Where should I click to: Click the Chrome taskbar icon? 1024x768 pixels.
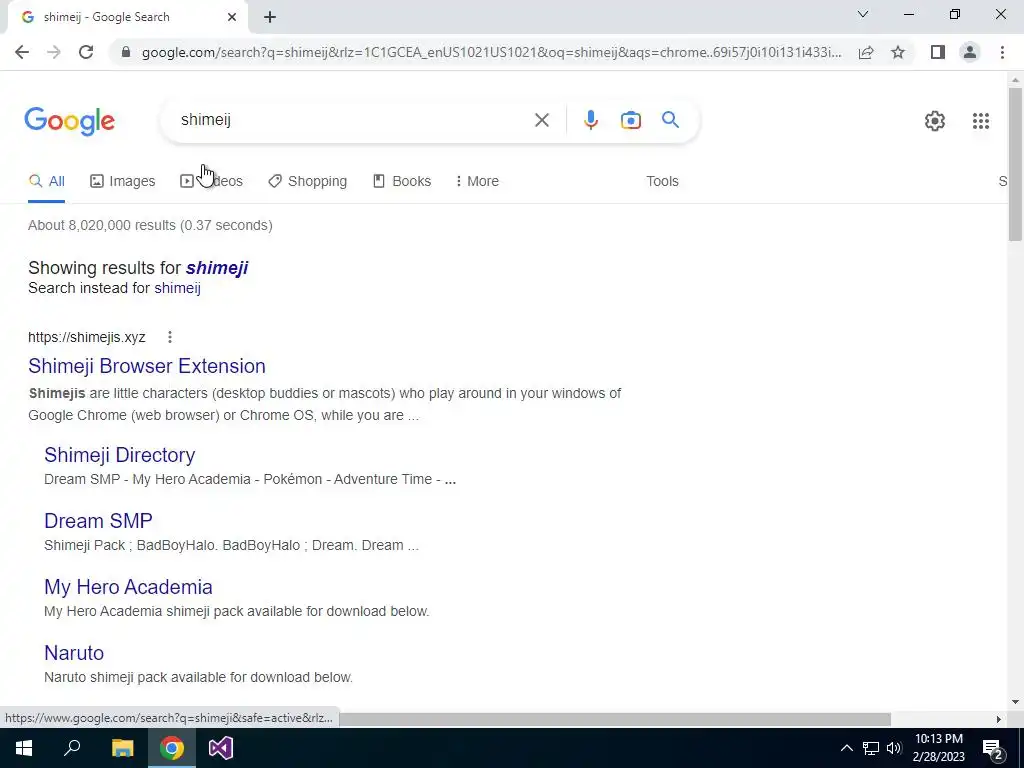[x=172, y=748]
